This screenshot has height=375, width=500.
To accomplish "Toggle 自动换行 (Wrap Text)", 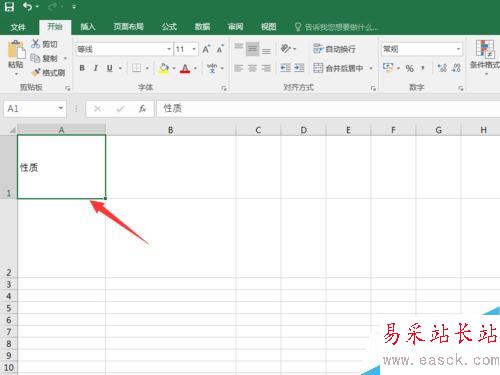I will [334, 49].
